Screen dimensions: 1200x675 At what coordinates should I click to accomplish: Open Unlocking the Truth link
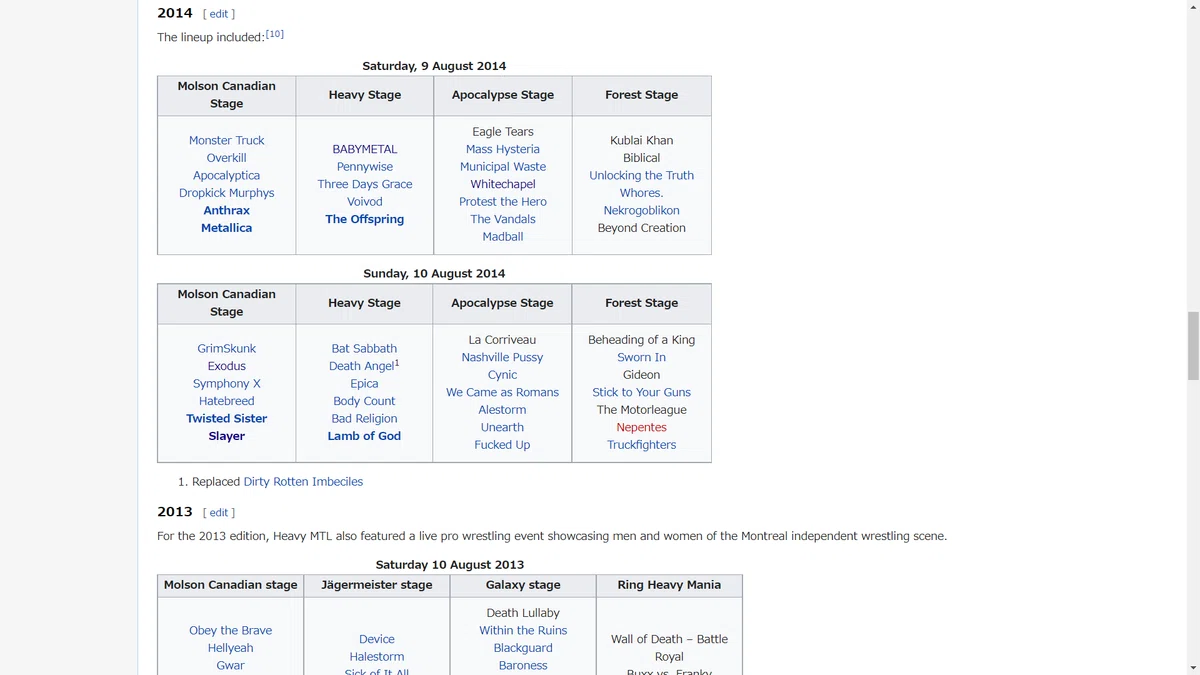[642, 175]
